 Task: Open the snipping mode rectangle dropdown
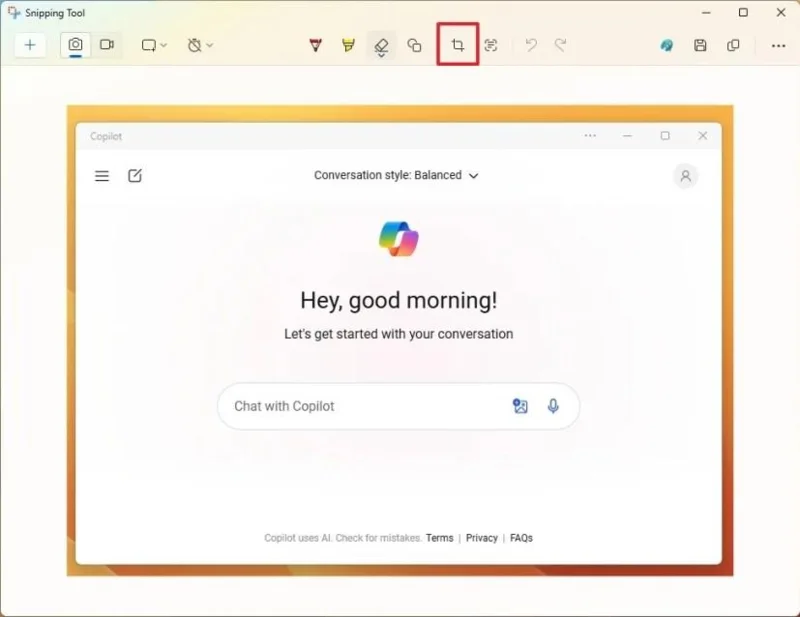(154, 45)
